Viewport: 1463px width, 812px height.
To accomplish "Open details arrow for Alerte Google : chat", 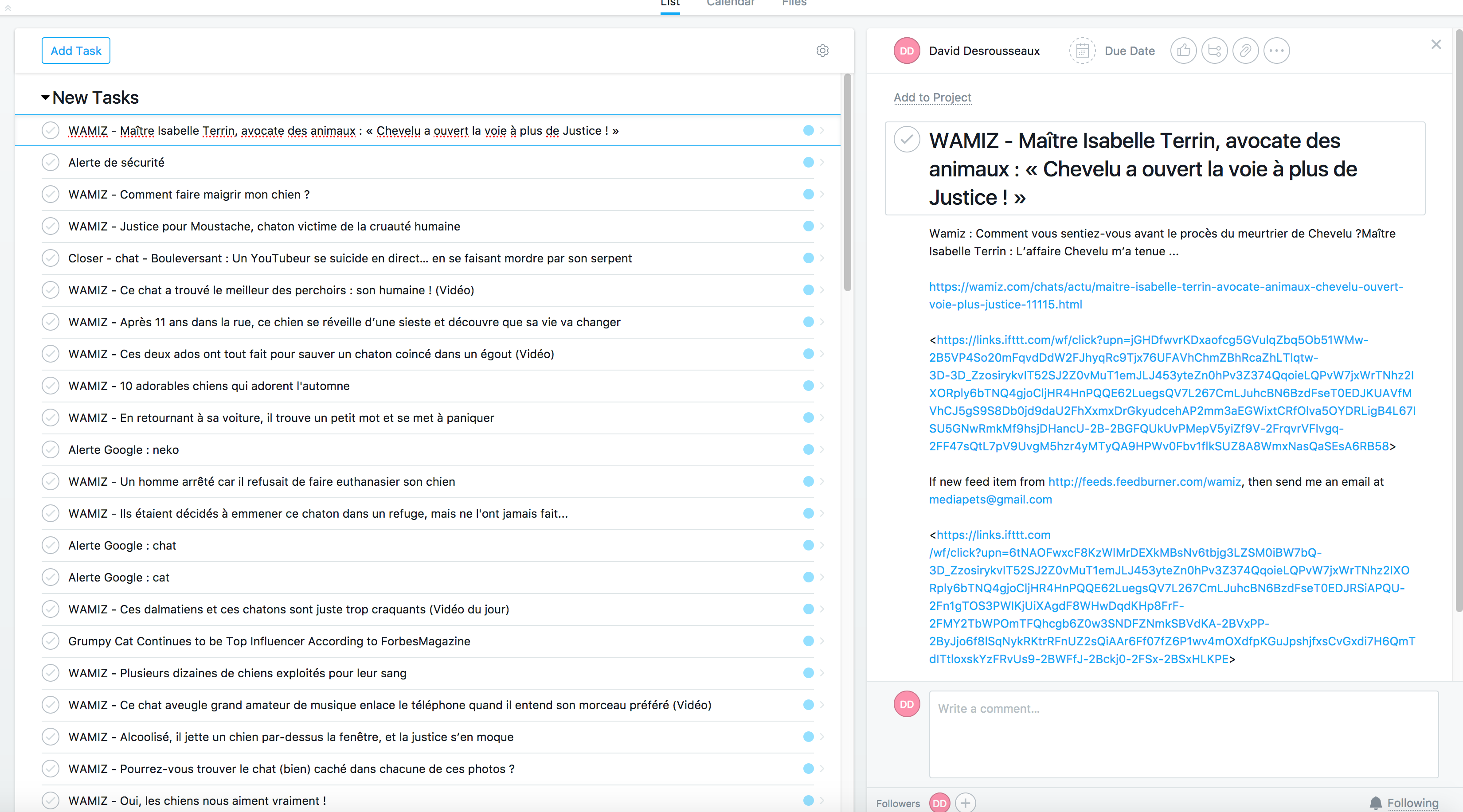I will point(822,545).
